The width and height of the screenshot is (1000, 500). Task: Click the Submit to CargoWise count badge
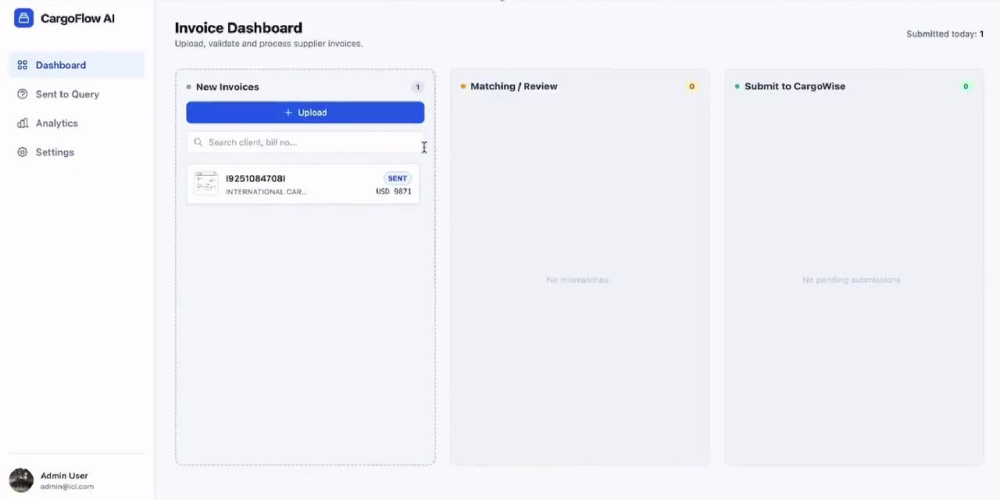966,87
